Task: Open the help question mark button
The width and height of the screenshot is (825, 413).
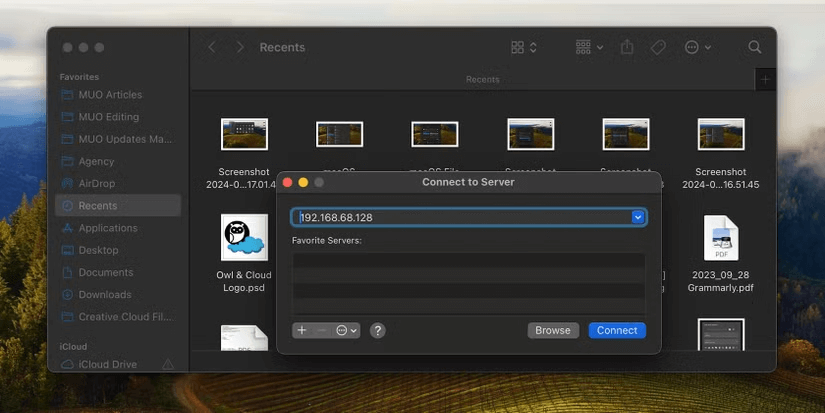Action: (377, 330)
